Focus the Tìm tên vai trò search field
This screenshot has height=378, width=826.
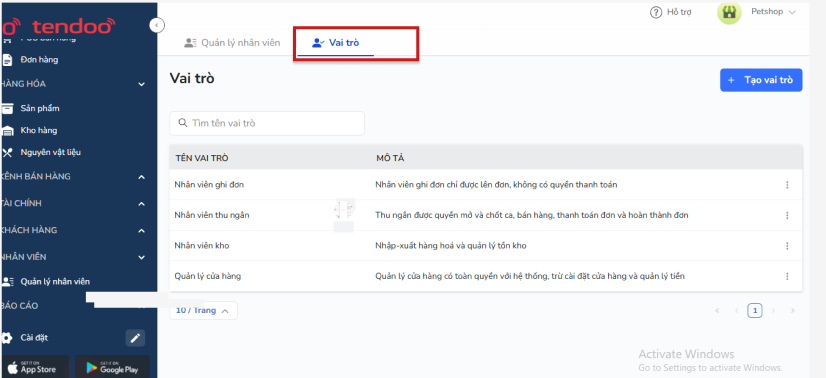267,123
